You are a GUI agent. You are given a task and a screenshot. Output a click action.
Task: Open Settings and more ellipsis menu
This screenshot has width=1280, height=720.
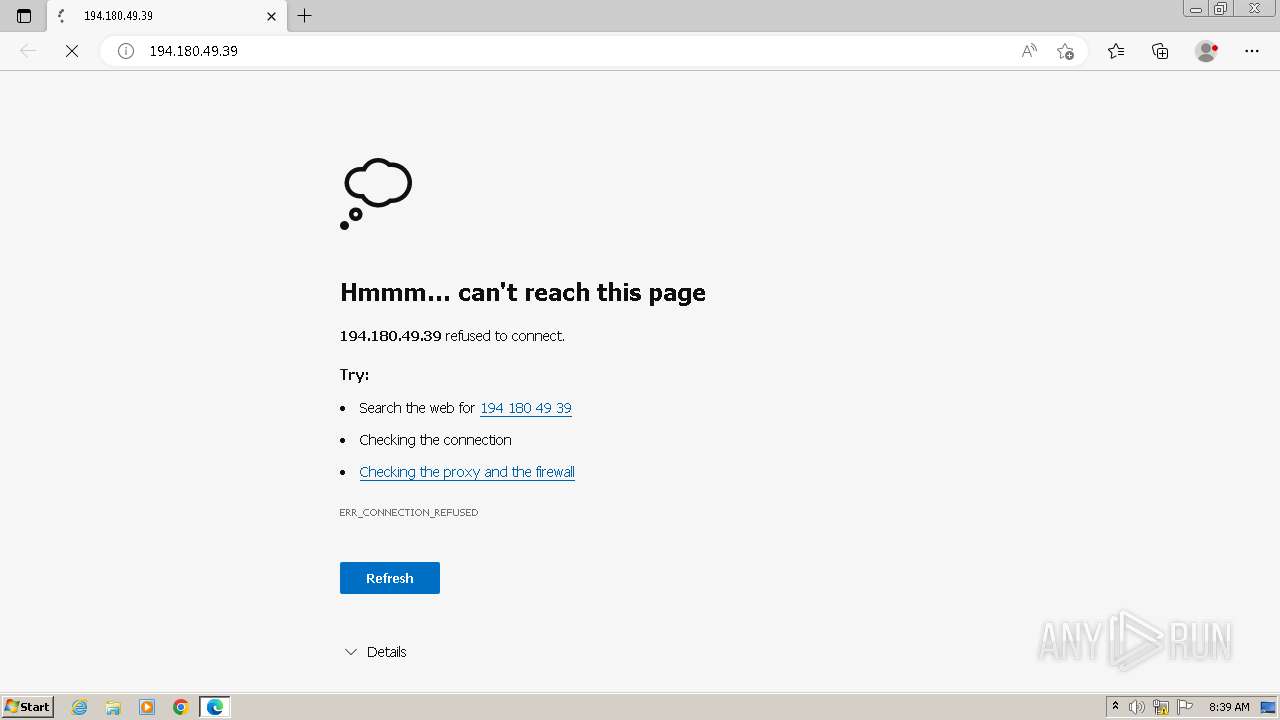point(1252,51)
